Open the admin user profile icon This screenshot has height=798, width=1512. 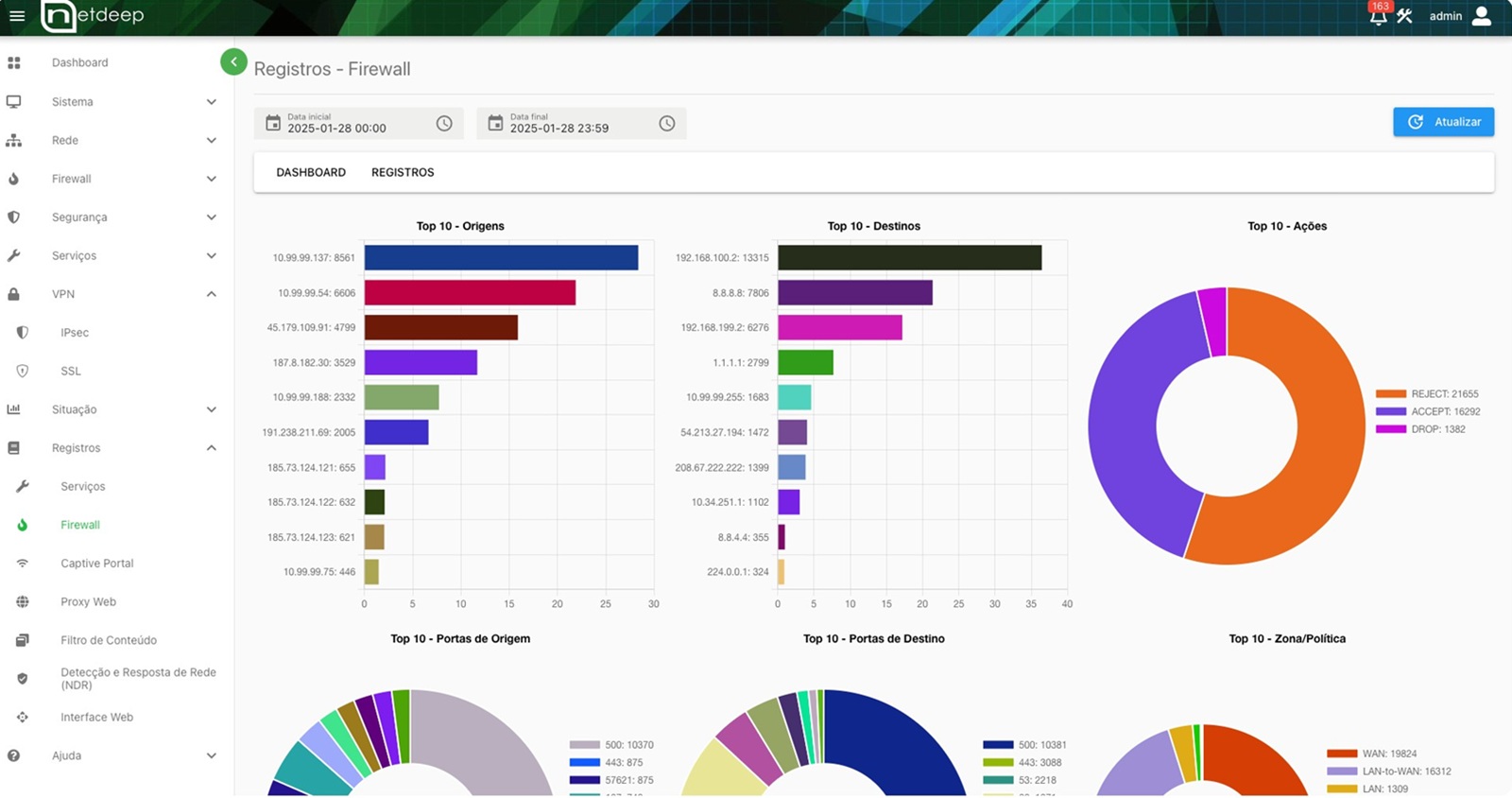[1482, 16]
